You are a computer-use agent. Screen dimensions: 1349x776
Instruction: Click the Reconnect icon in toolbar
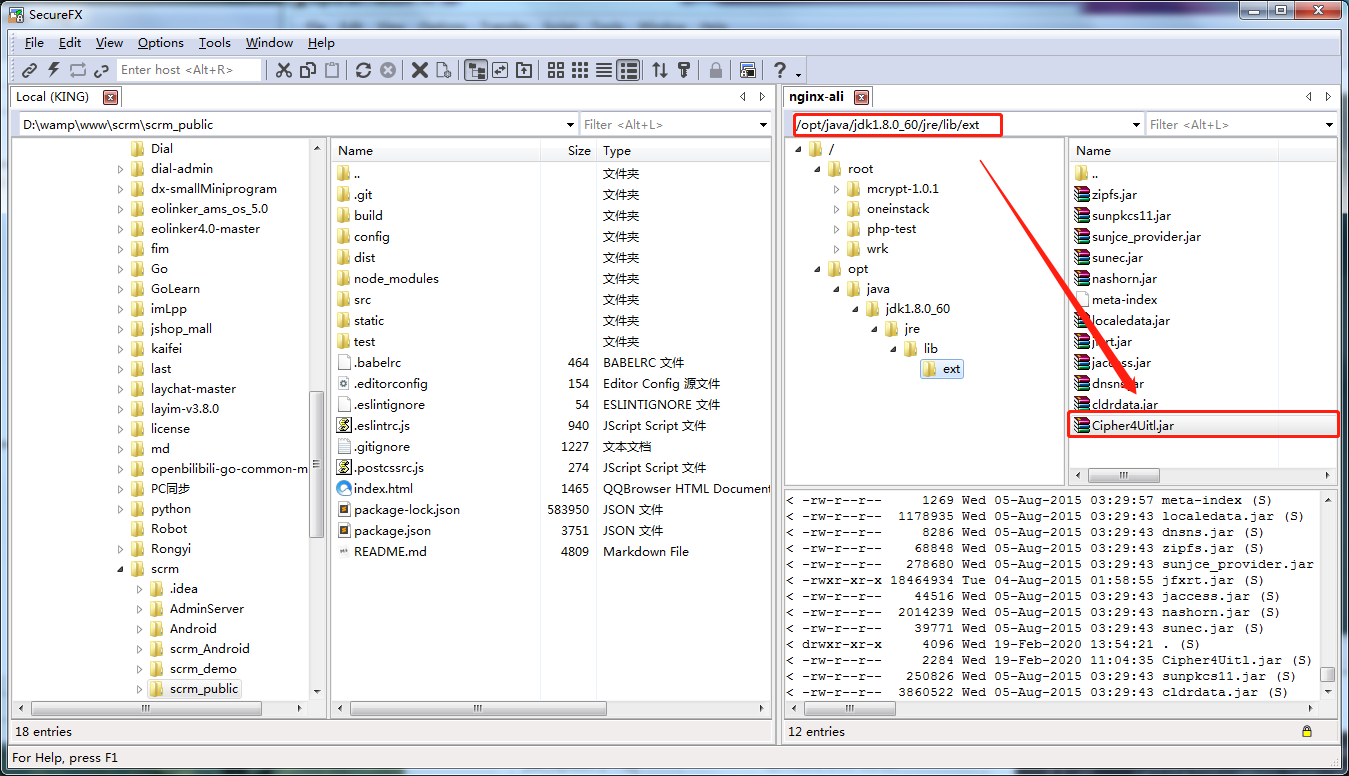(78, 70)
